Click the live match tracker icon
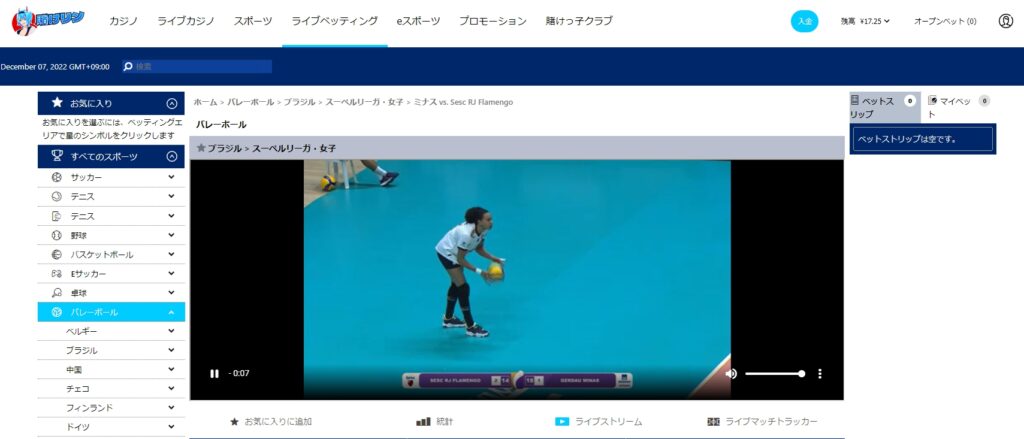The image size is (1024, 439). click(x=714, y=421)
